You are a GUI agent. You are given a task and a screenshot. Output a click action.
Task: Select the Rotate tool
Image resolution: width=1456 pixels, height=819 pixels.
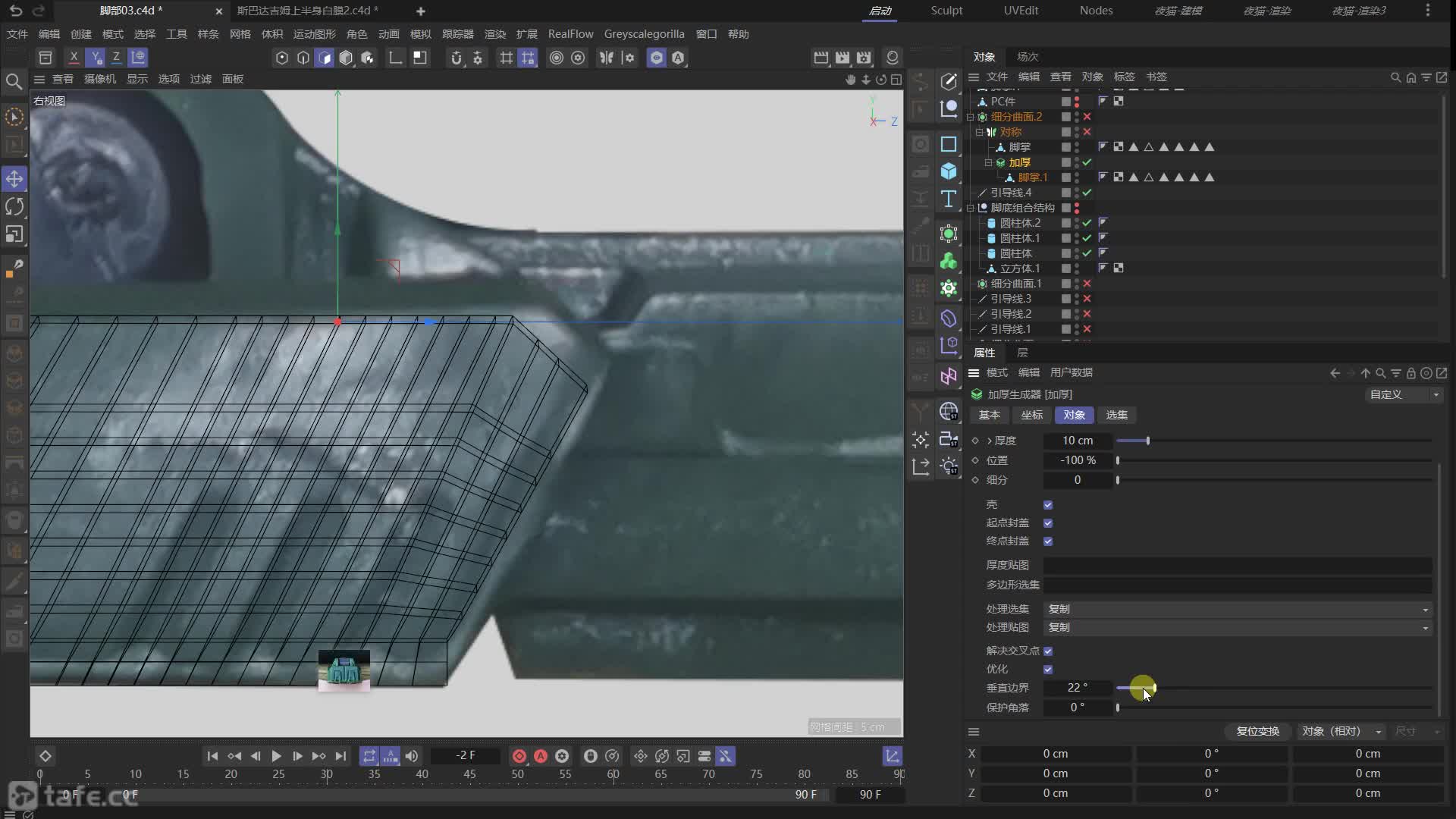(14, 206)
